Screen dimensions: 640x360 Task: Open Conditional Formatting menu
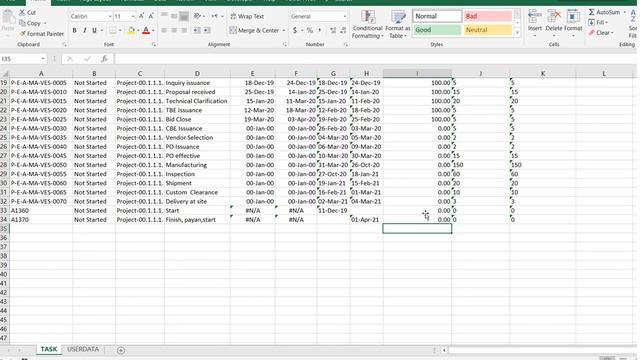pyautogui.click(x=367, y=24)
